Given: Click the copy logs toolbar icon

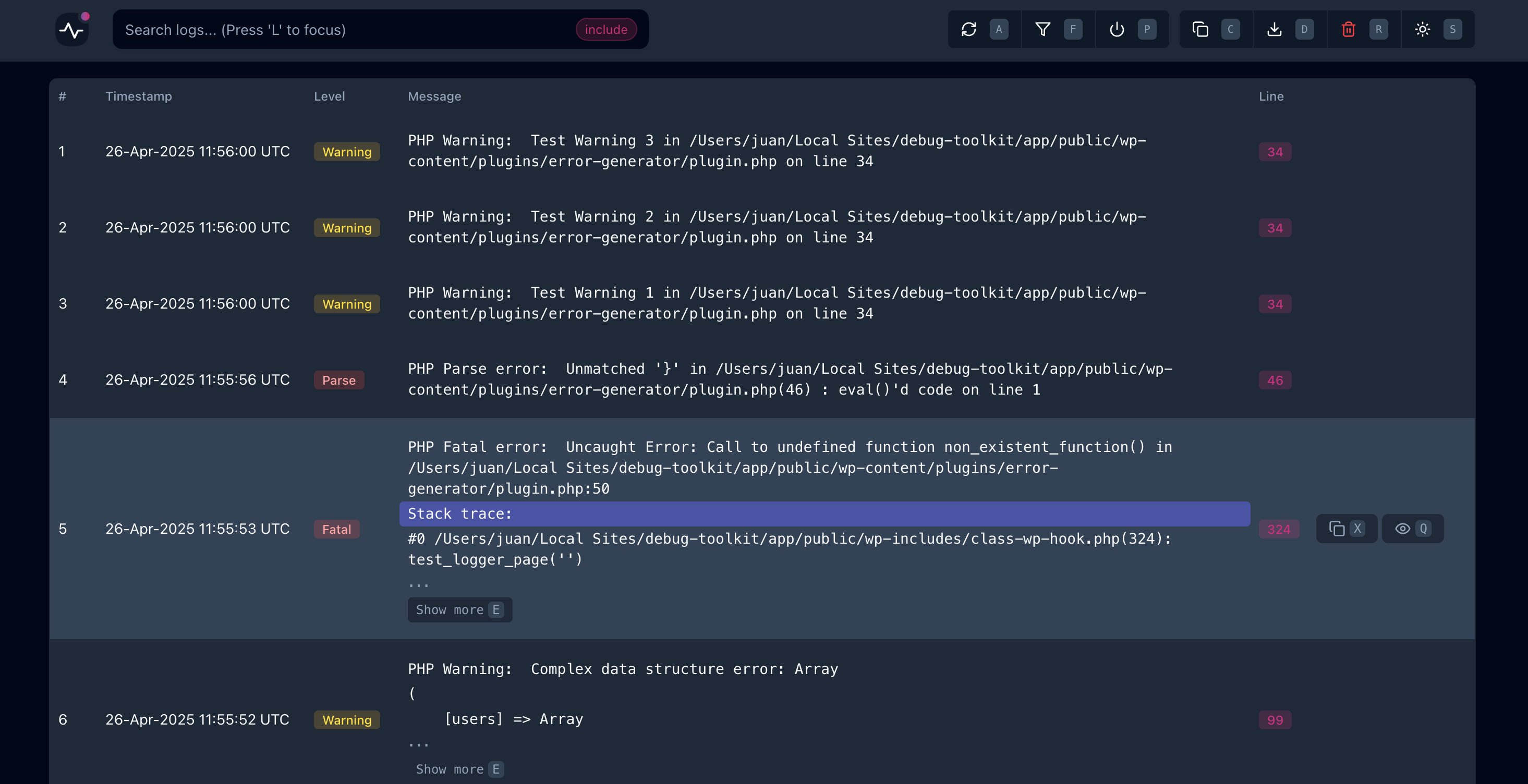Looking at the screenshot, I should (1200, 30).
